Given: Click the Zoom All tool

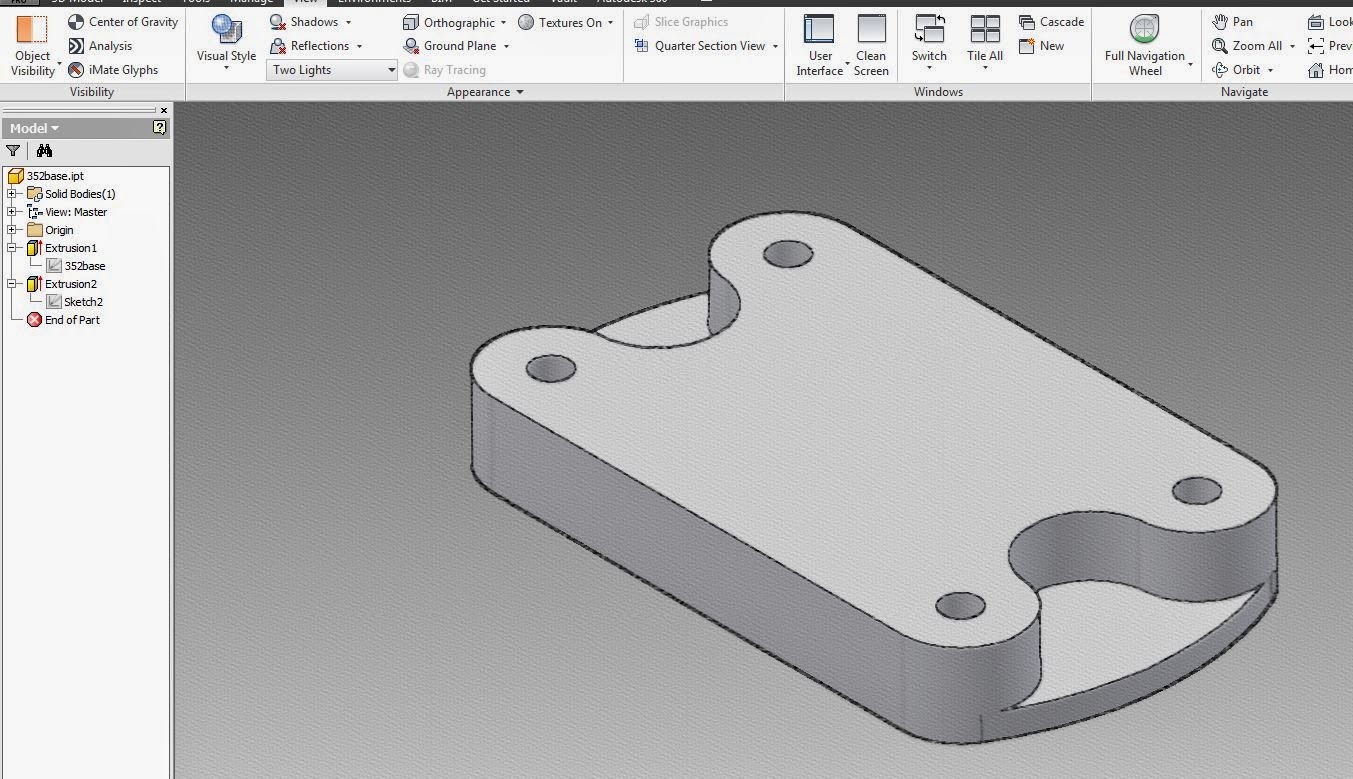Looking at the screenshot, I should point(1247,46).
